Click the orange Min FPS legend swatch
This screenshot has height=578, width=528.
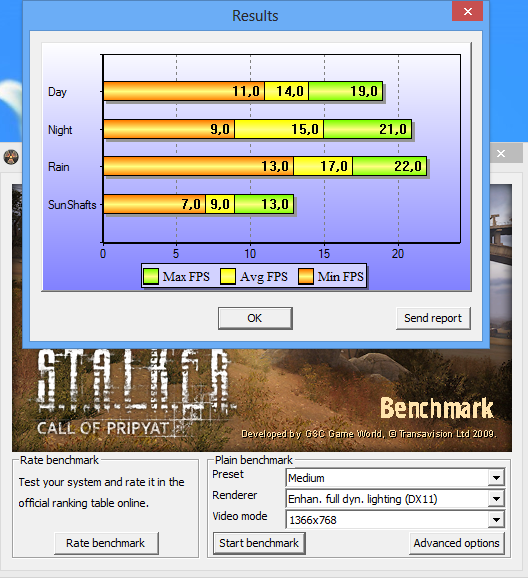306,276
